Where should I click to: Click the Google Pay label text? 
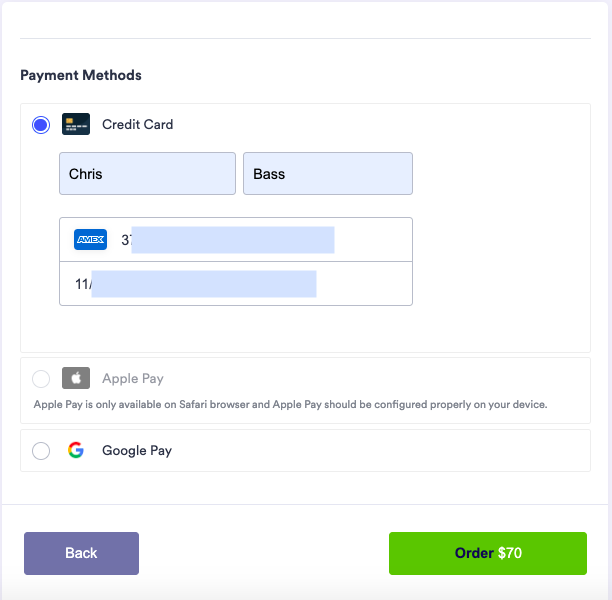(137, 451)
